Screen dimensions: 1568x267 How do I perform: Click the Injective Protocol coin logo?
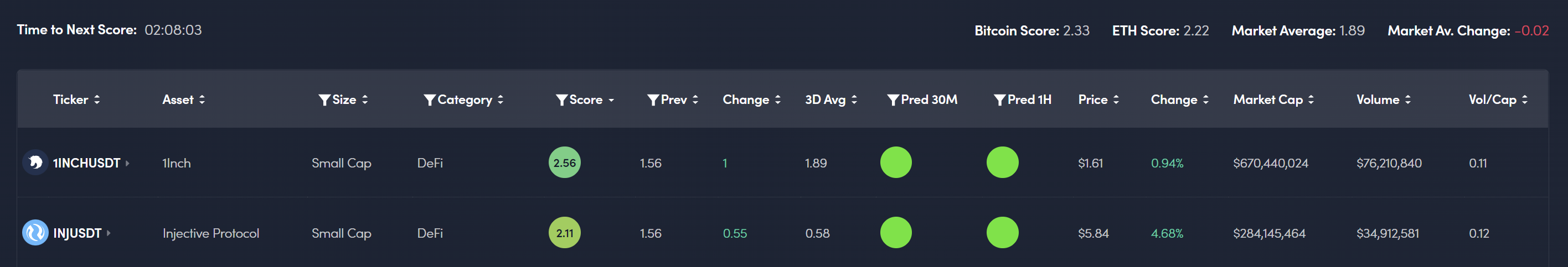click(35, 232)
